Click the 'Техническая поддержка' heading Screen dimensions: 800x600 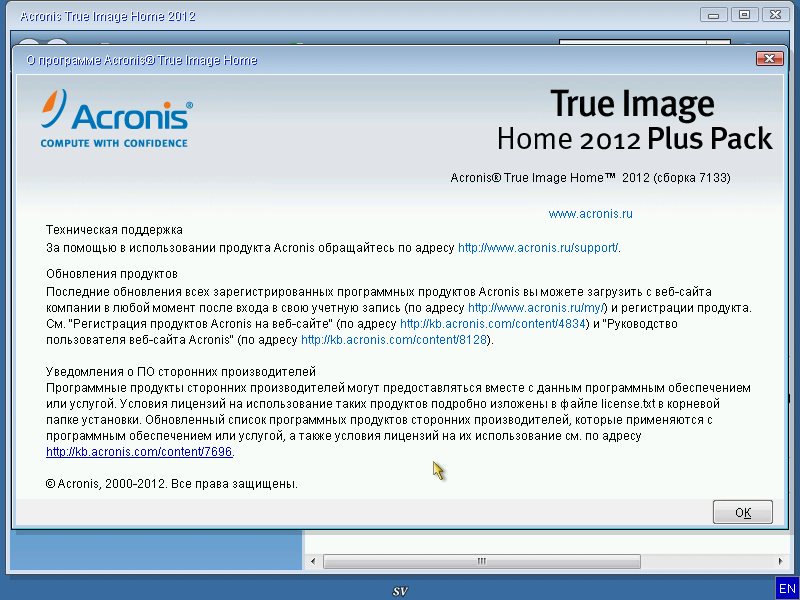[x=114, y=230]
